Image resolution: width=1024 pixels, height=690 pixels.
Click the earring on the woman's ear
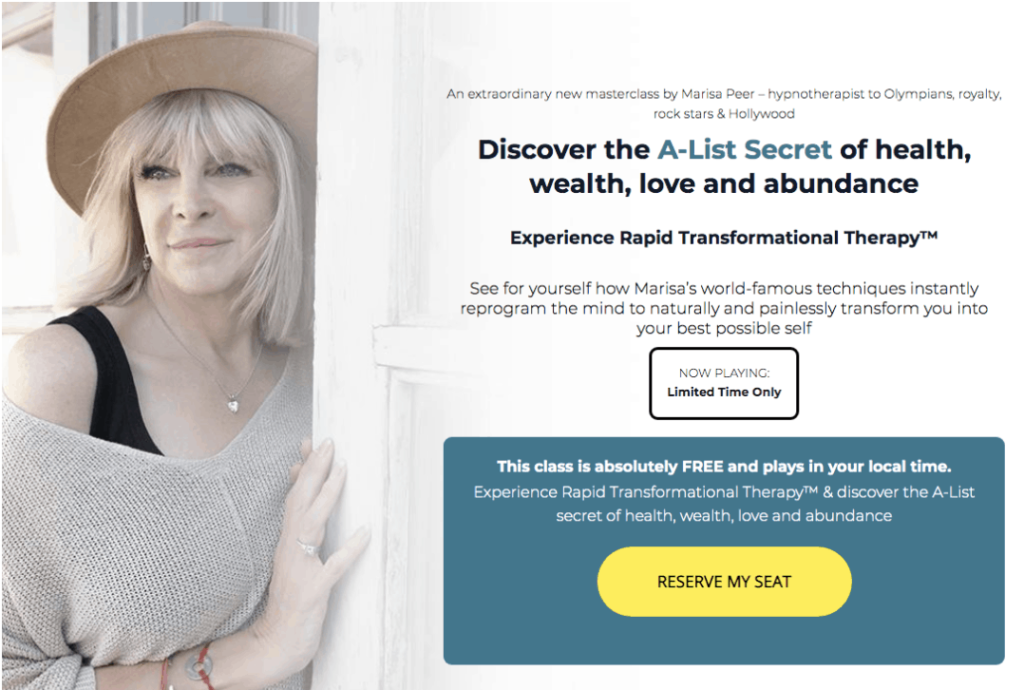[x=146, y=259]
